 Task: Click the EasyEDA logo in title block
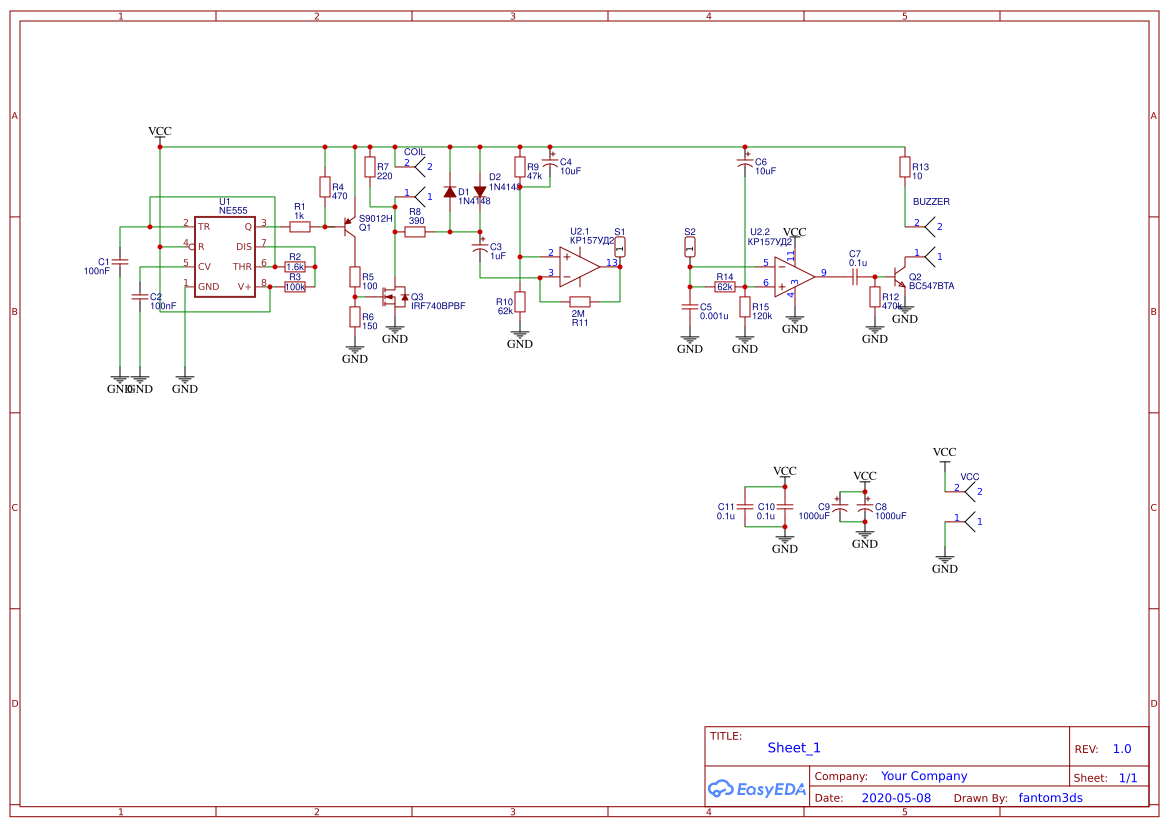tap(757, 789)
